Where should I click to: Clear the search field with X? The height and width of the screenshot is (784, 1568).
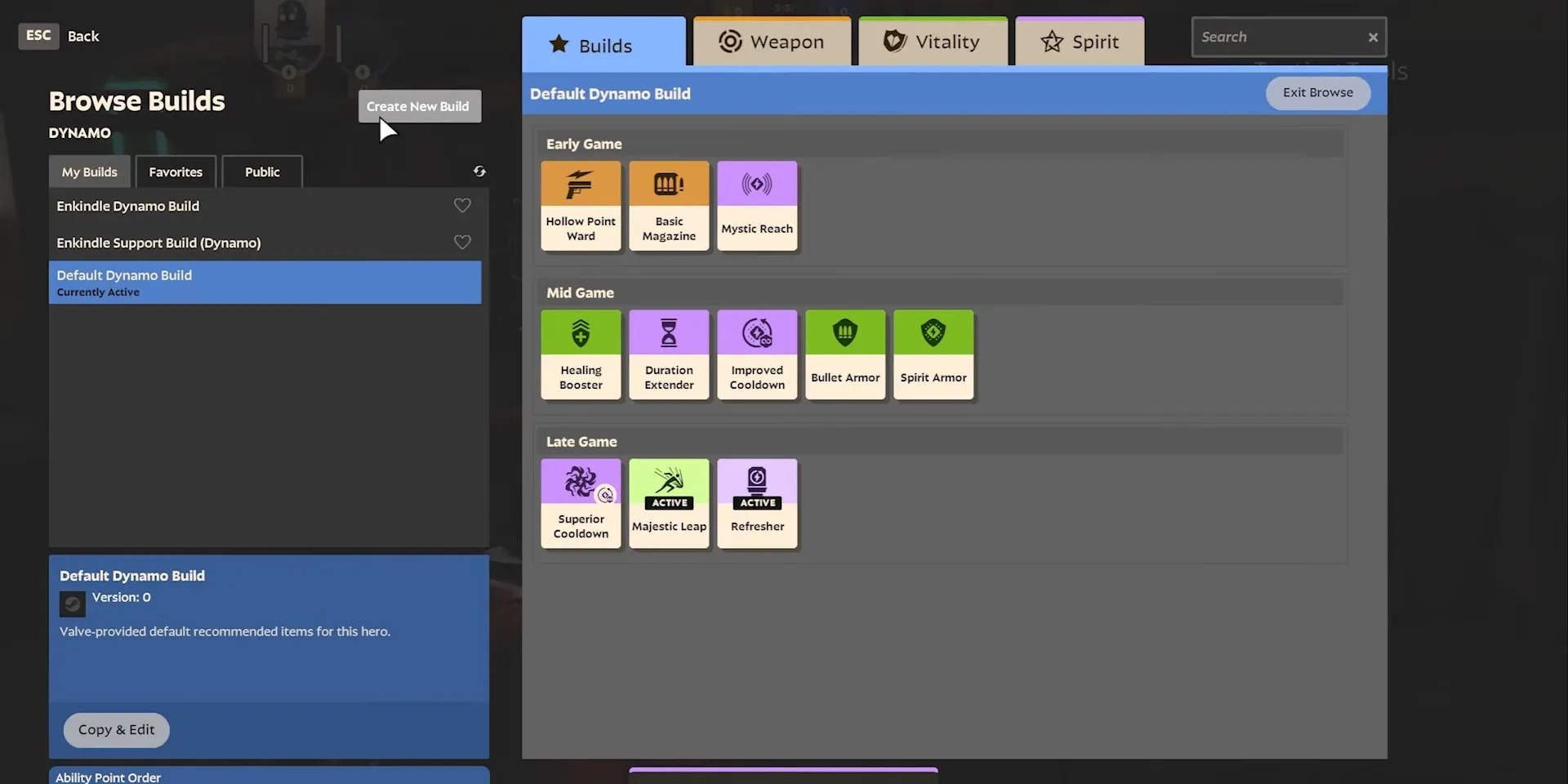point(1373,38)
